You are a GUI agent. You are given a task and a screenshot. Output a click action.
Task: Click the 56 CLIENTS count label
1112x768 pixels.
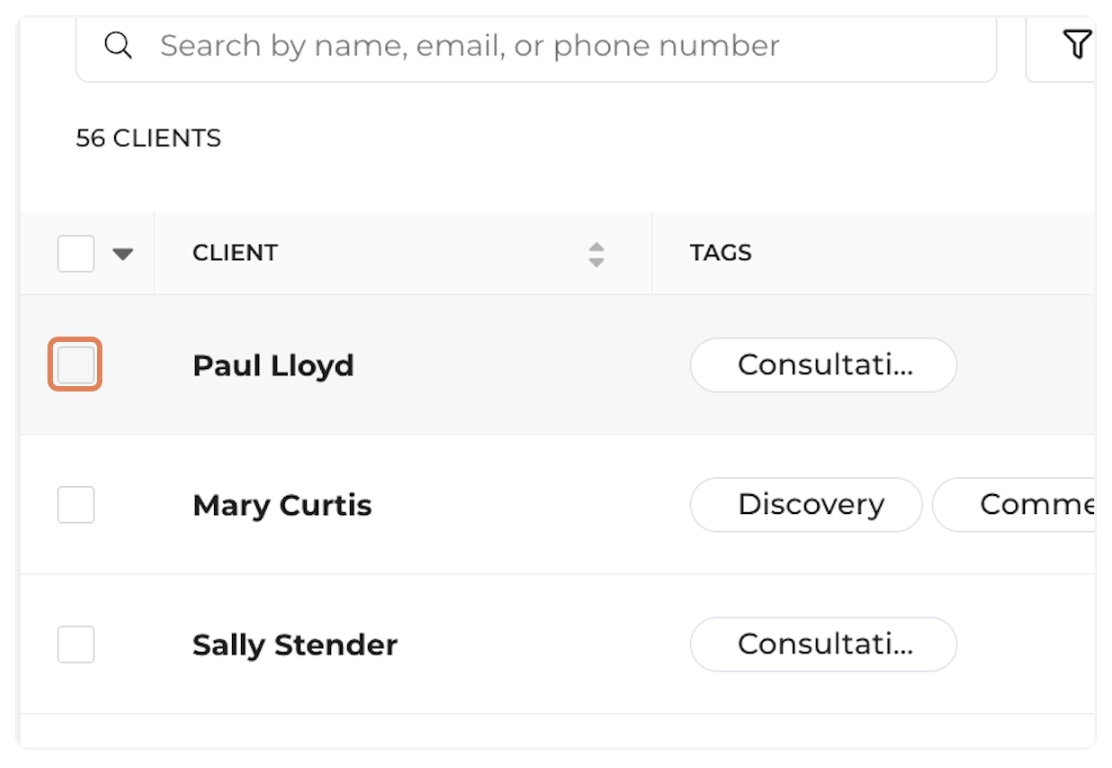pos(149,138)
